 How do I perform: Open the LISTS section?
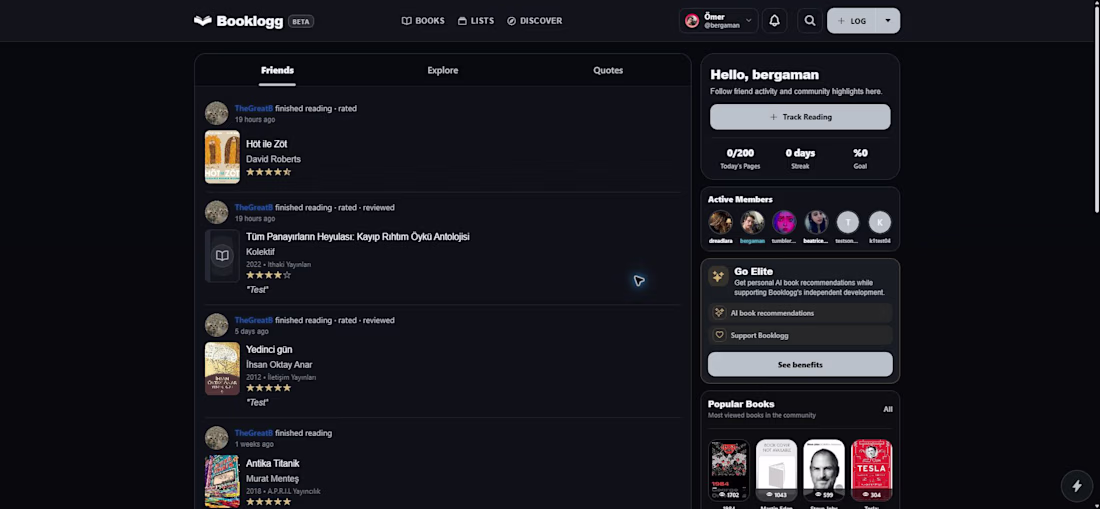[x=476, y=21]
